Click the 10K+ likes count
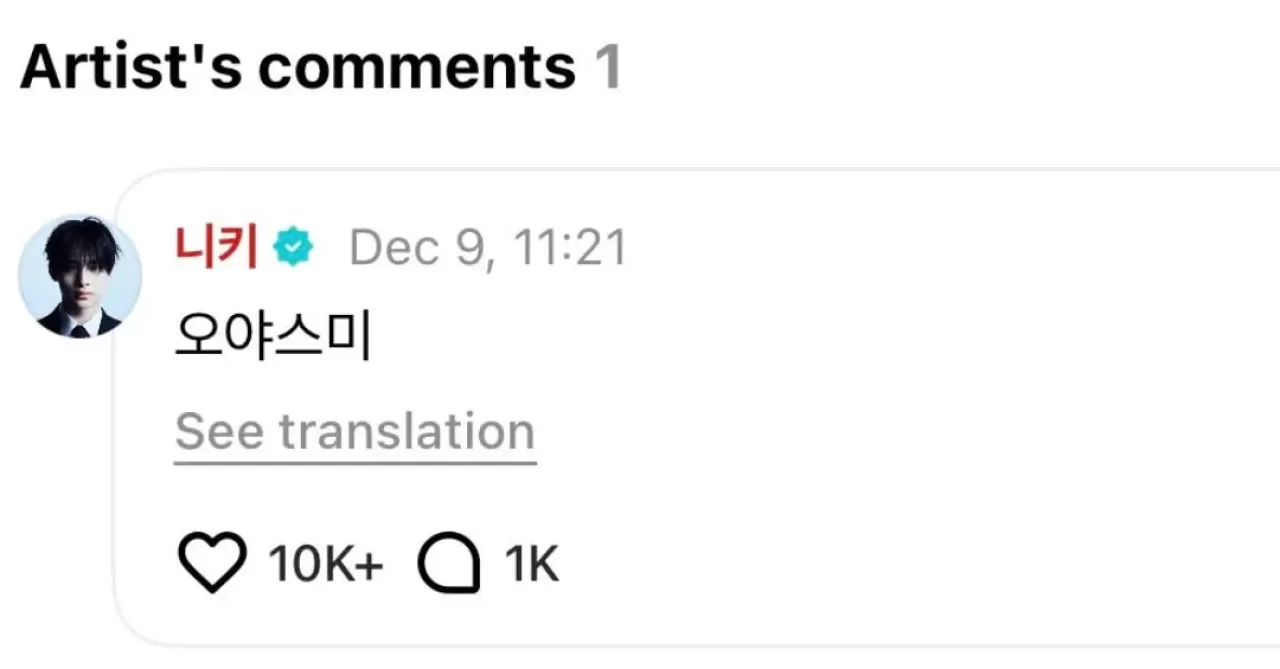The height and width of the screenshot is (669, 1280). 325,565
